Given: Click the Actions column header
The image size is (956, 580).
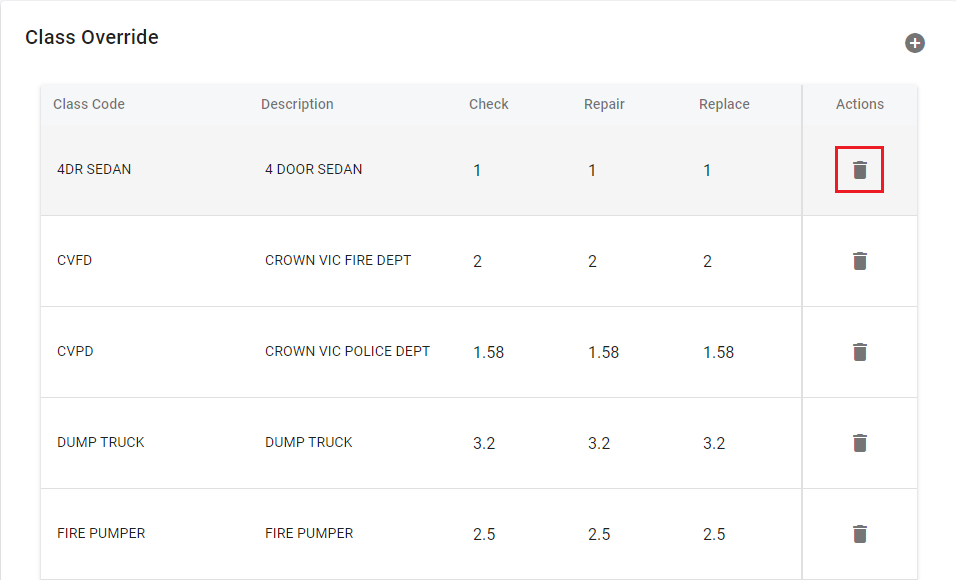Looking at the screenshot, I should 860,104.
